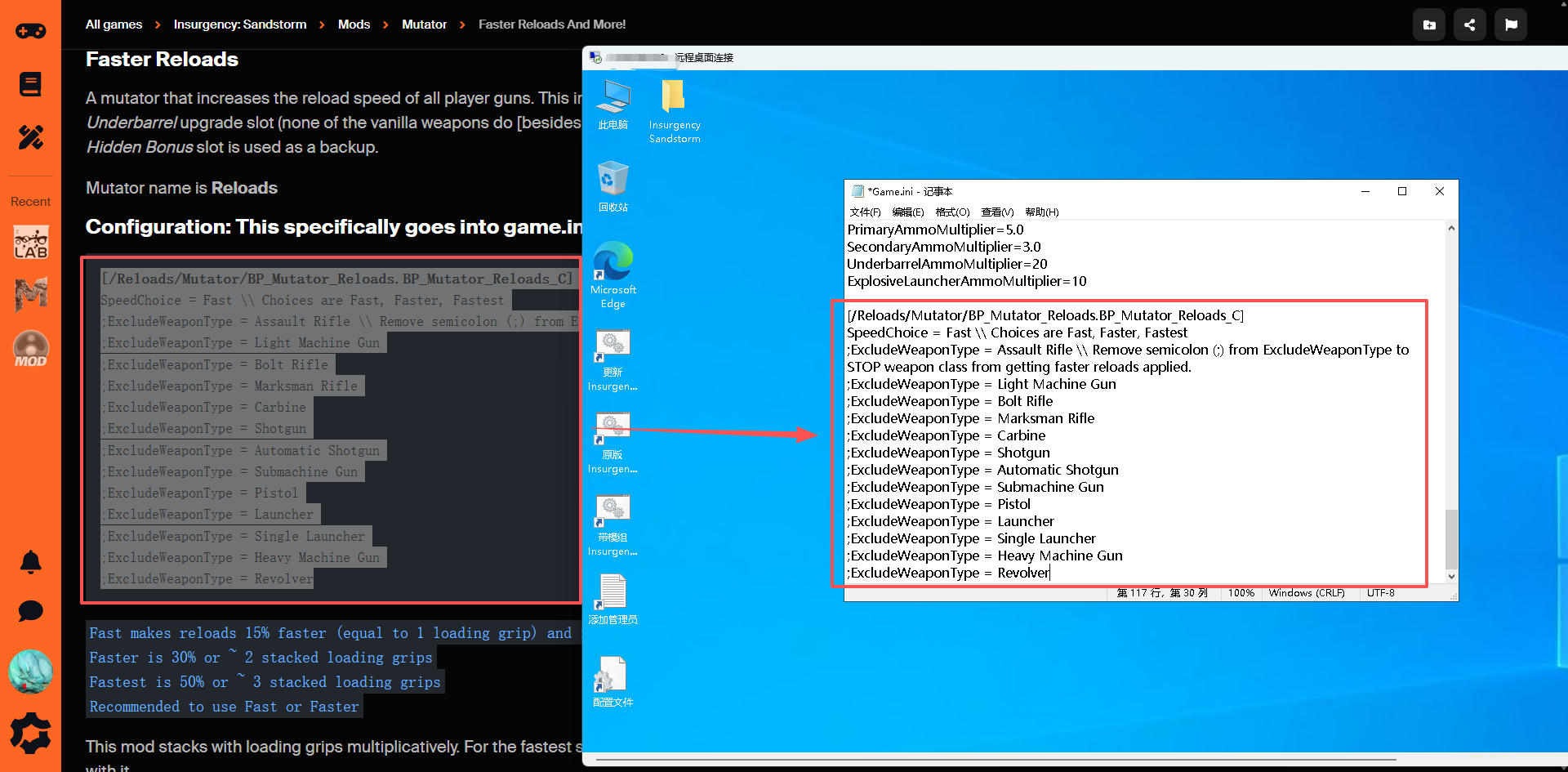Screen dimensions: 1568x772
Task: Click the UTF-8 encoding status bar entry
Action: (1381, 593)
